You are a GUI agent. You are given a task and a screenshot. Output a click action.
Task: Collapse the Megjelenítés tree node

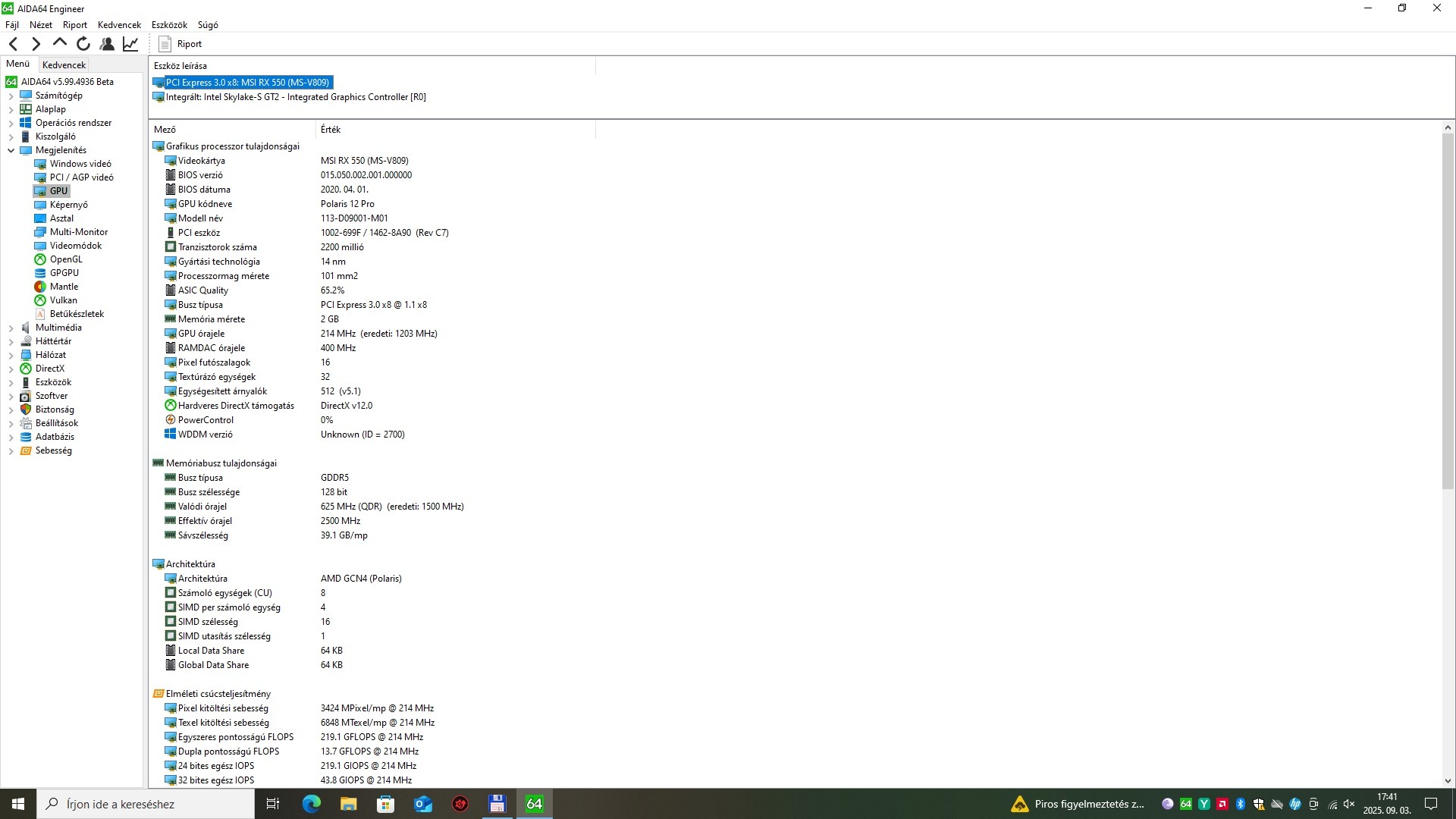coord(11,150)
